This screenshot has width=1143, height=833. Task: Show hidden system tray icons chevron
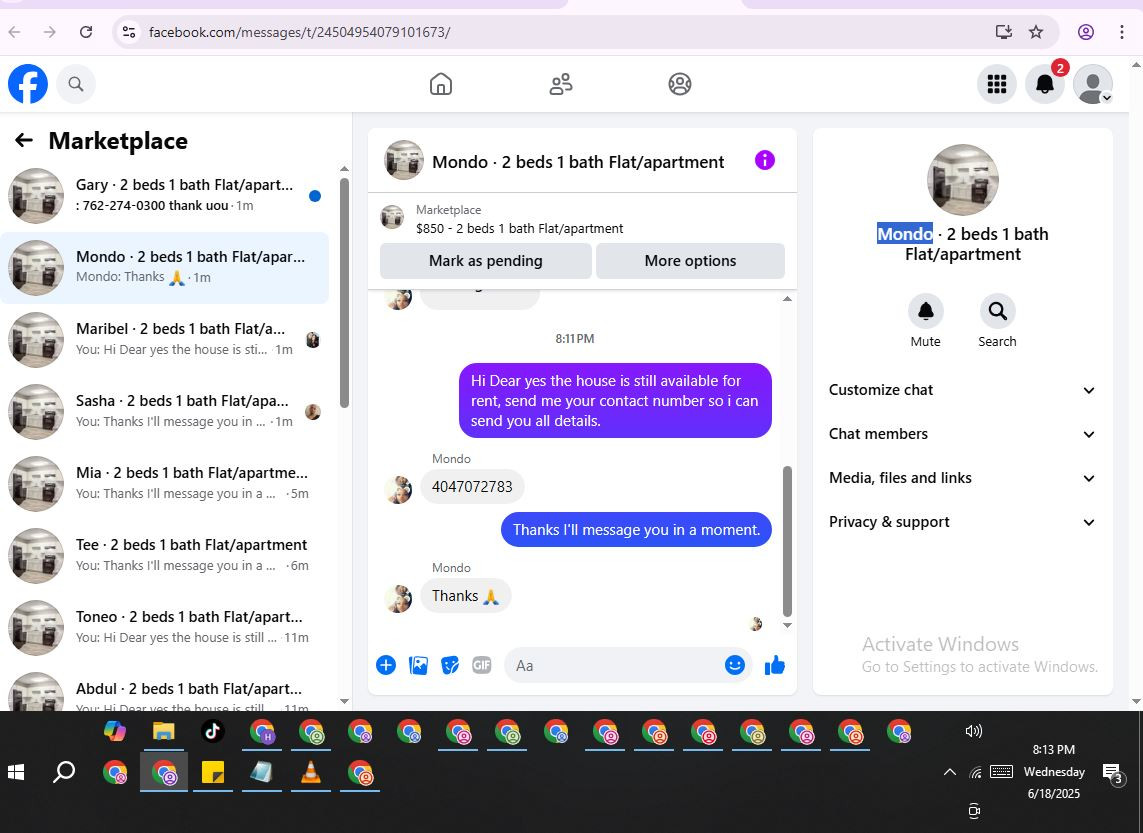(949, 772)
